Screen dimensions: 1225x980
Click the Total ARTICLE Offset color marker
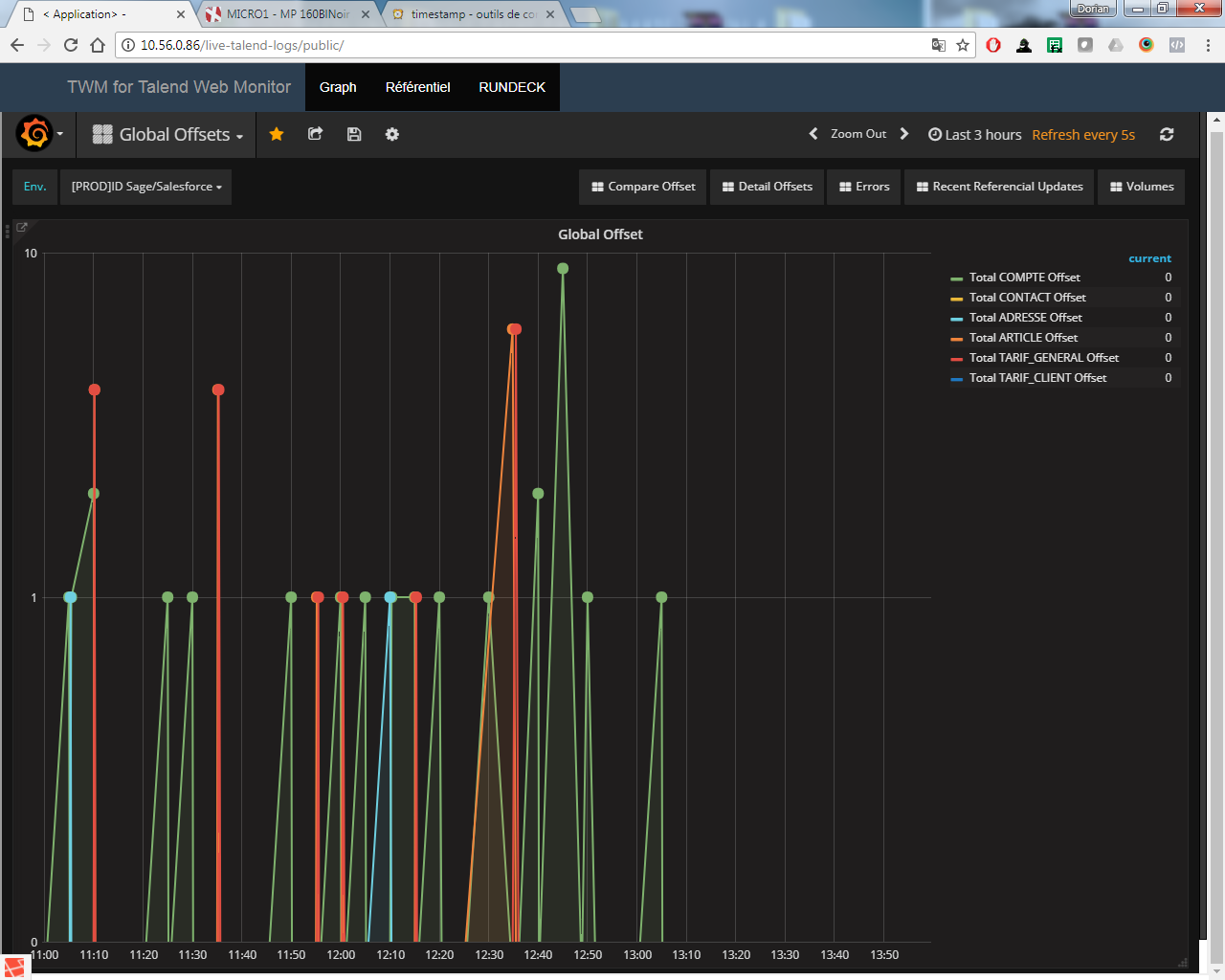point(957,337)
